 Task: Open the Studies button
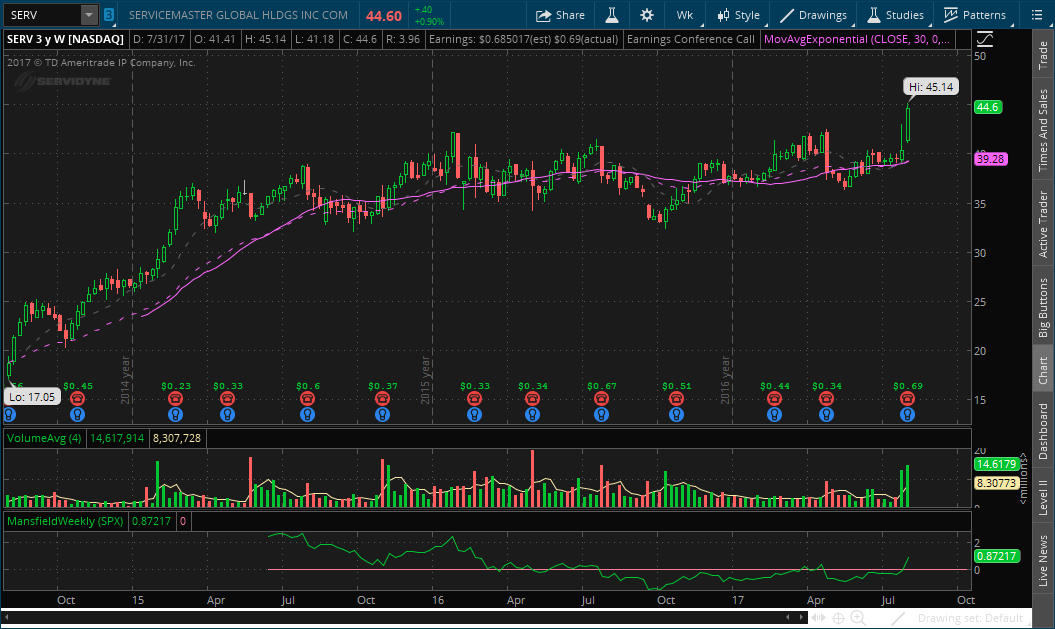pyautogui.click(x=895, y=15)
